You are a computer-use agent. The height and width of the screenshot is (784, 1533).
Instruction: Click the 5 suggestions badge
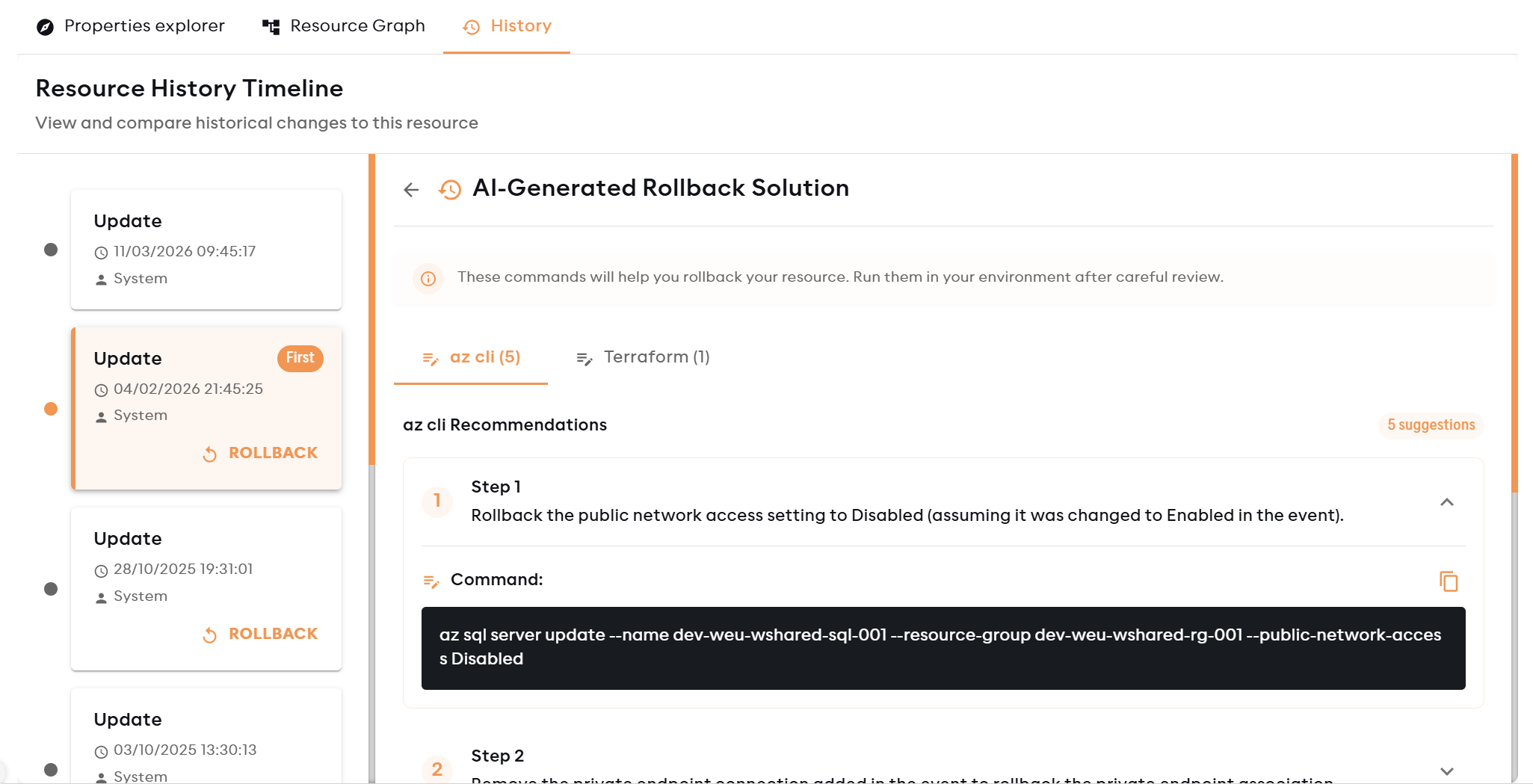tap(1430, 425)
